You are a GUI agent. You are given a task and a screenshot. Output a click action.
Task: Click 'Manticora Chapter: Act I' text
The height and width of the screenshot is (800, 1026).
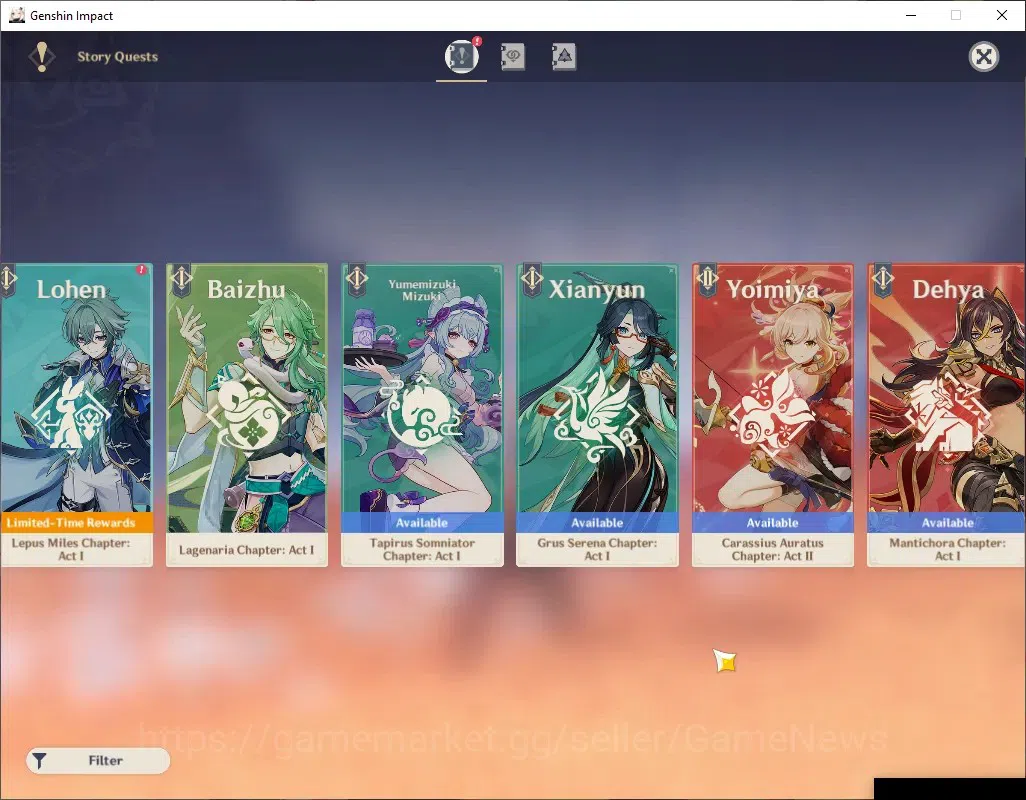click(947, 549)
